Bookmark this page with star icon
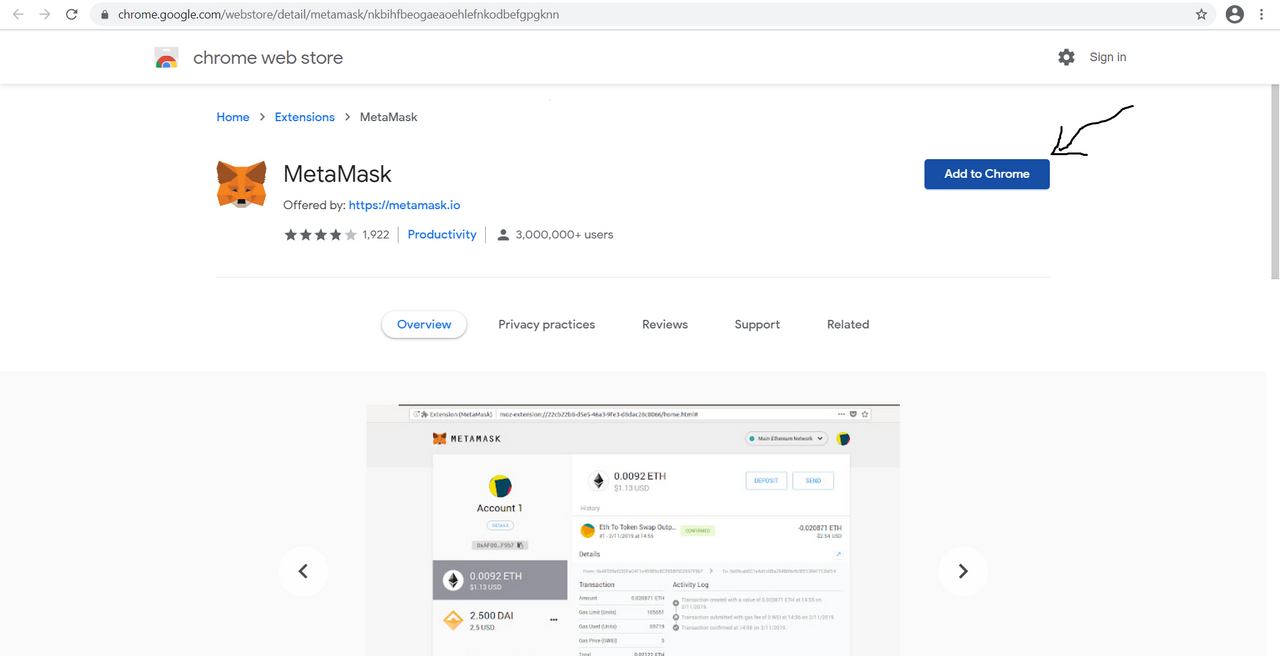 point(1201,15)
